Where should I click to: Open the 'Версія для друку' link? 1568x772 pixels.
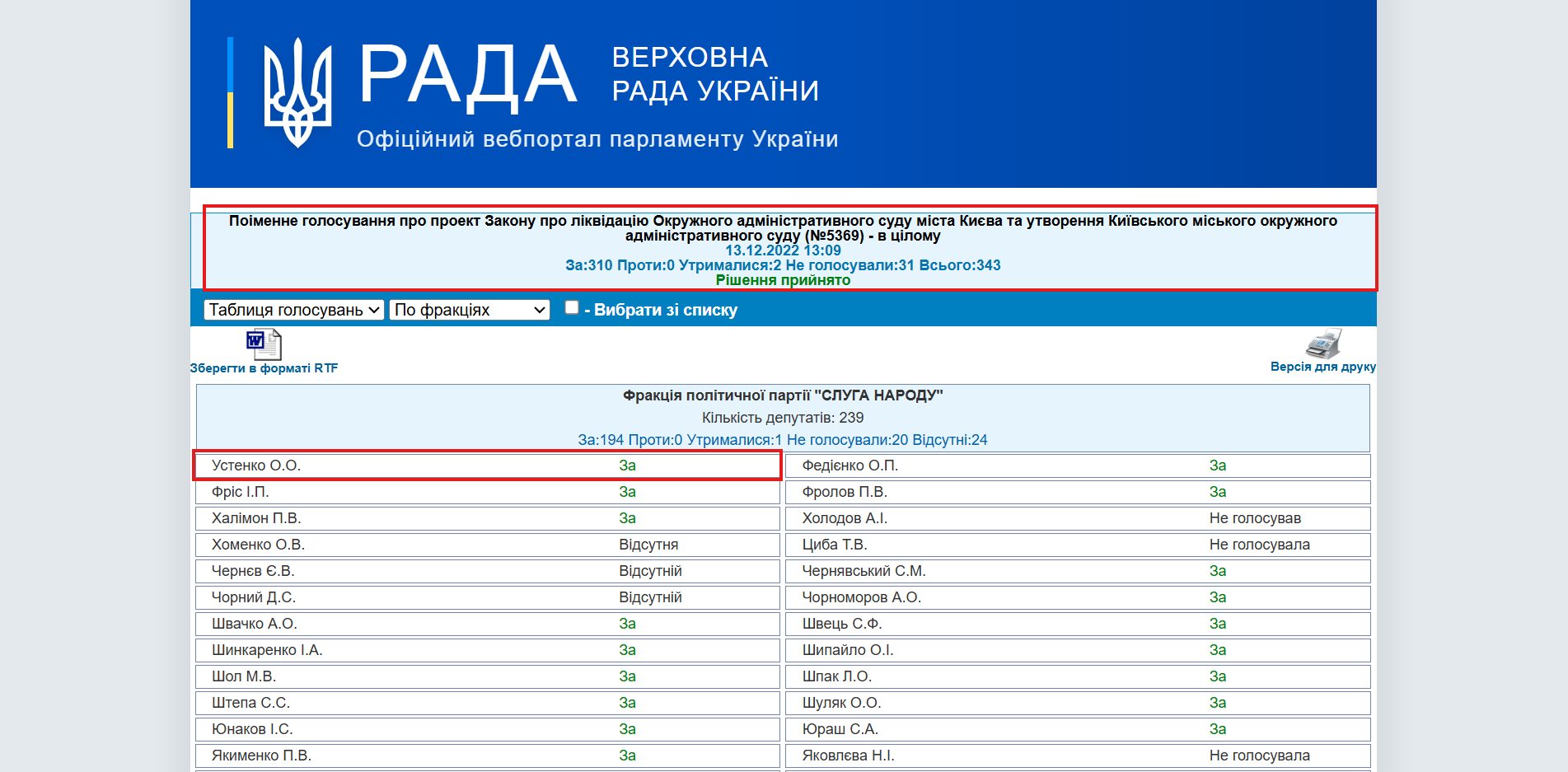tap(1323, 367)
